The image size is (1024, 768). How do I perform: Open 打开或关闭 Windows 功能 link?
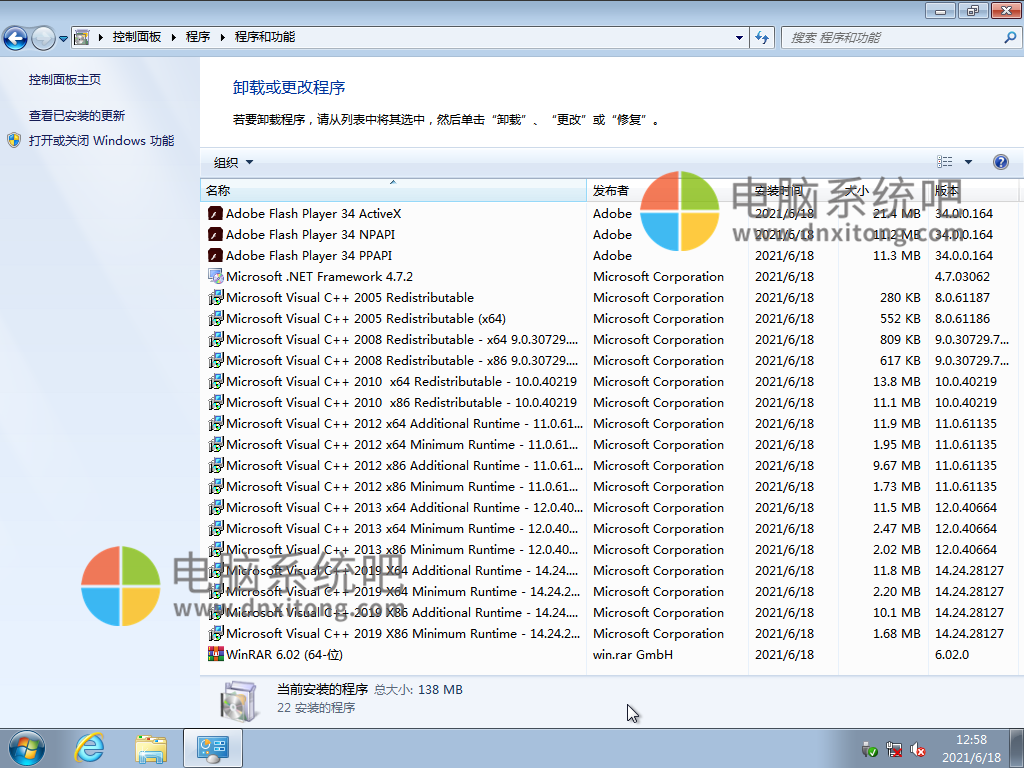[x=101, y=140]
